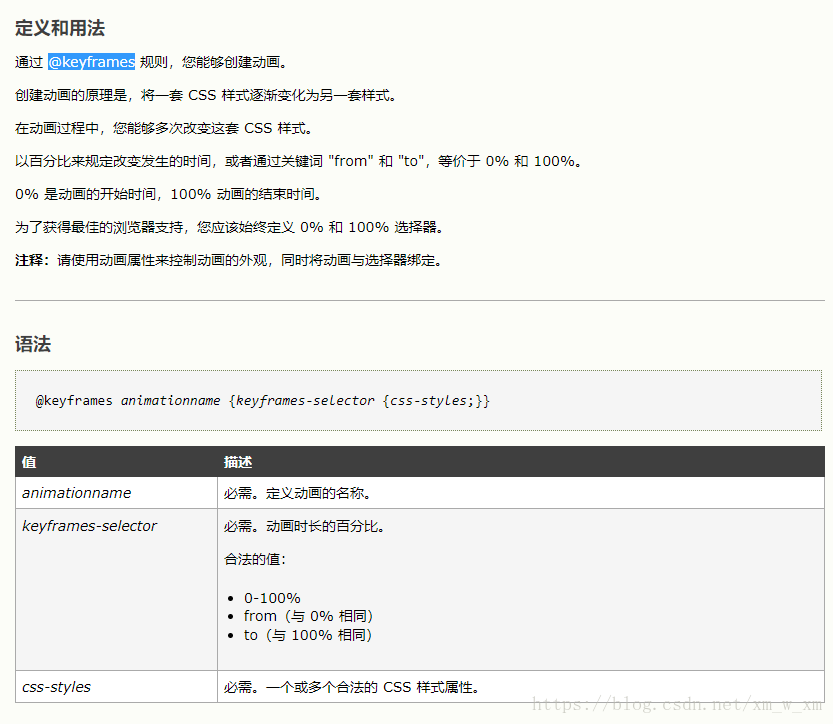Click the to (与 100% 相同) bullet
833x724 pixels.
310,634
